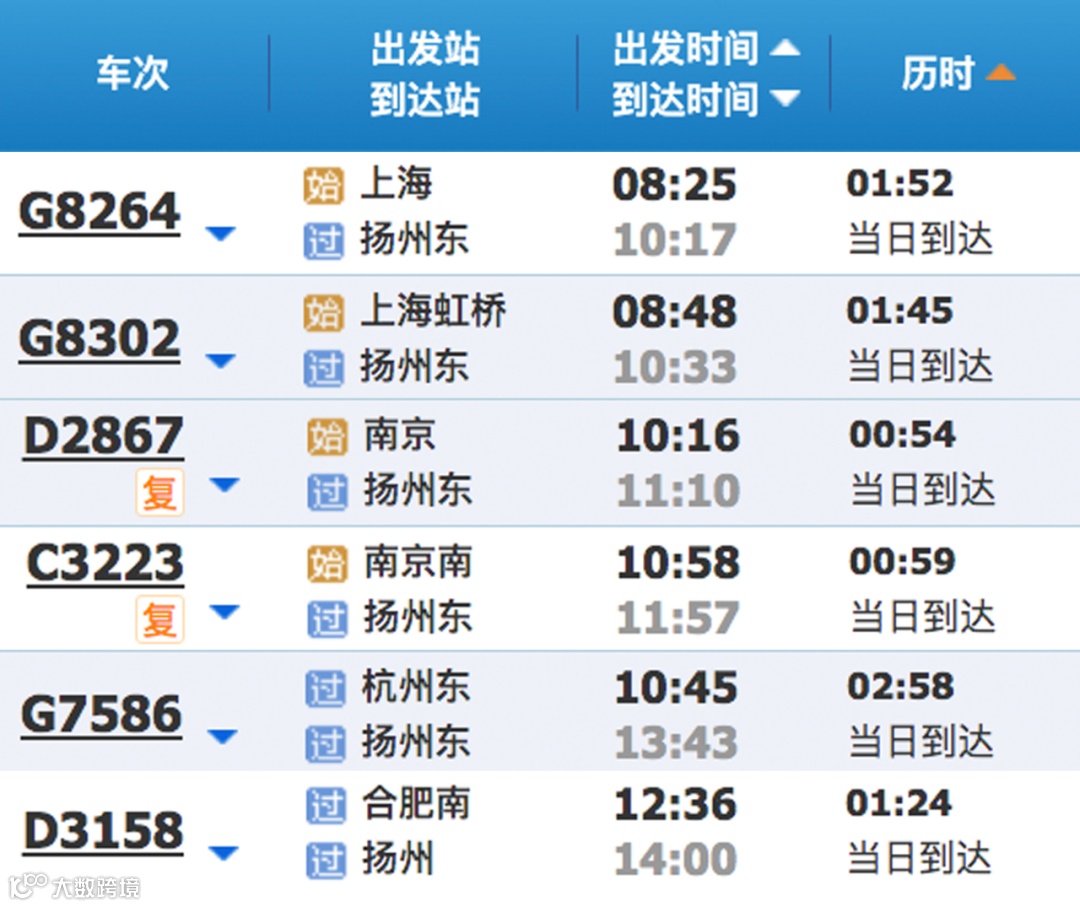1080x907 pixels.
Task: Click the 始 icon beside 上海虹桥
Action: [x=323, y=313]
